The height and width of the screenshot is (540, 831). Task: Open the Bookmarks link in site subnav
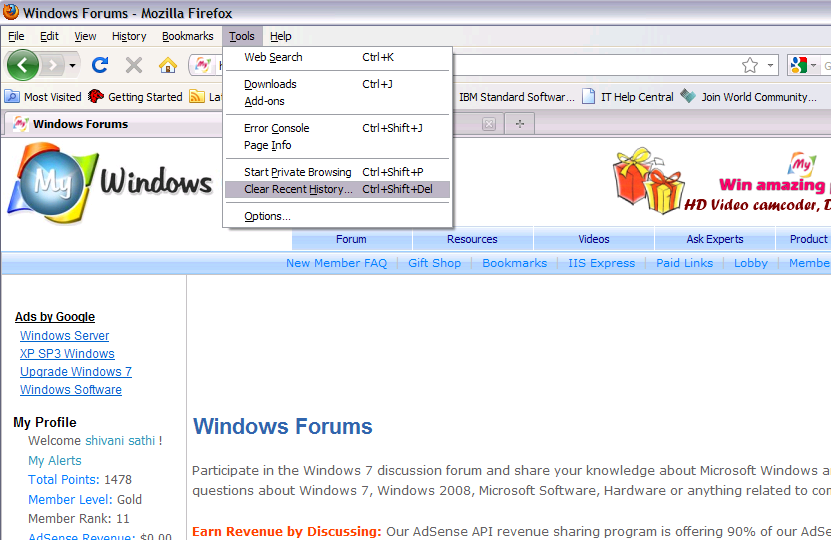click(x=515, y=263)
